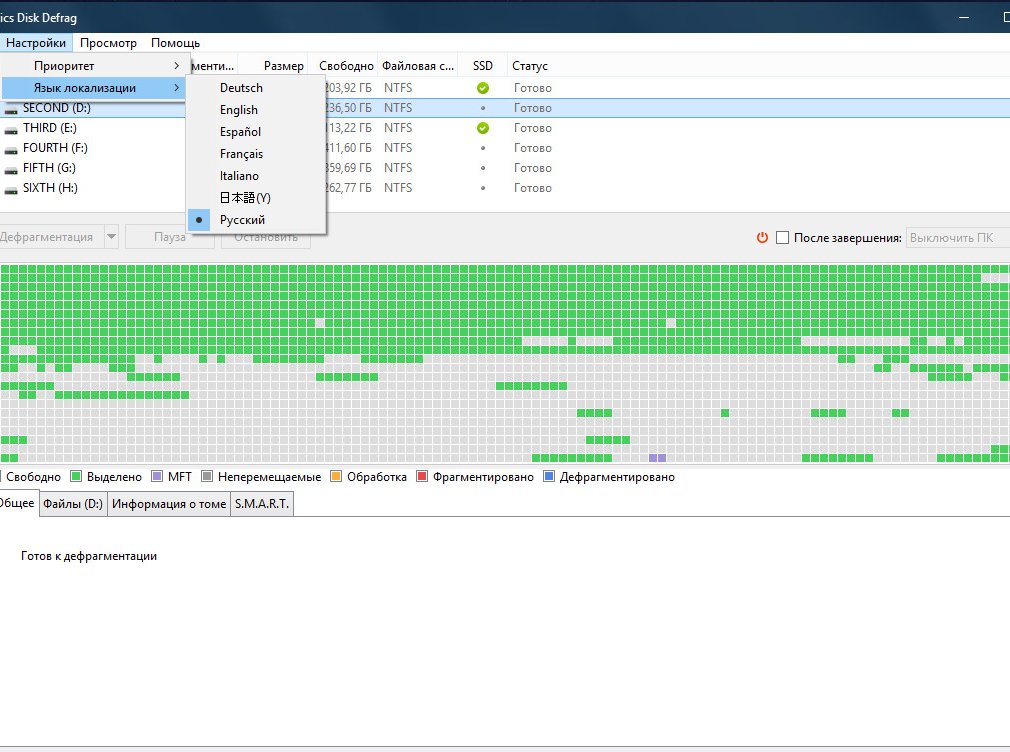
Task: Open Дефрагментация button dropdown arrow
Action: coord(111,237)
